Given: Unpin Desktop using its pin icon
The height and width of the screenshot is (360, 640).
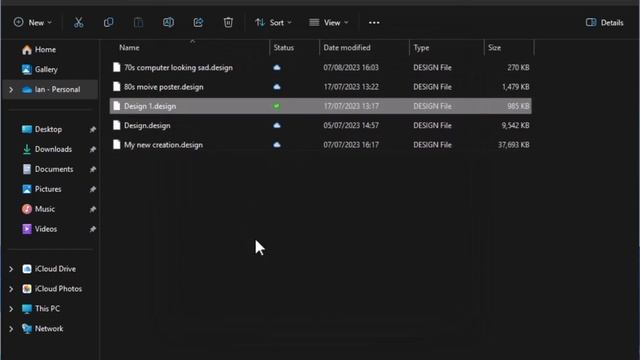Looking at the screenshot, I should (x=93, y=129).
